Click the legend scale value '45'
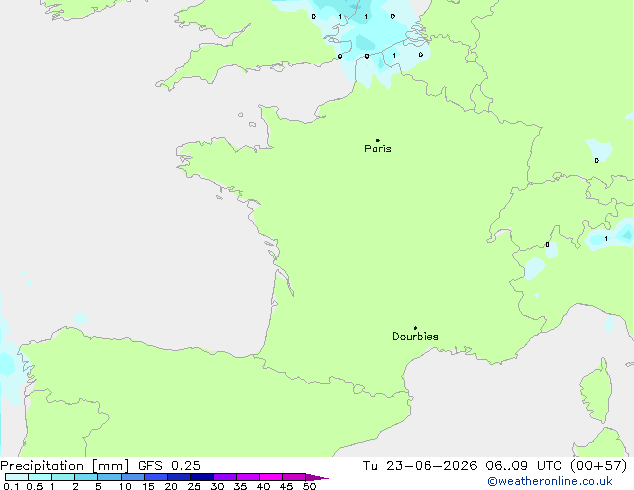 (x=286, y=486)
